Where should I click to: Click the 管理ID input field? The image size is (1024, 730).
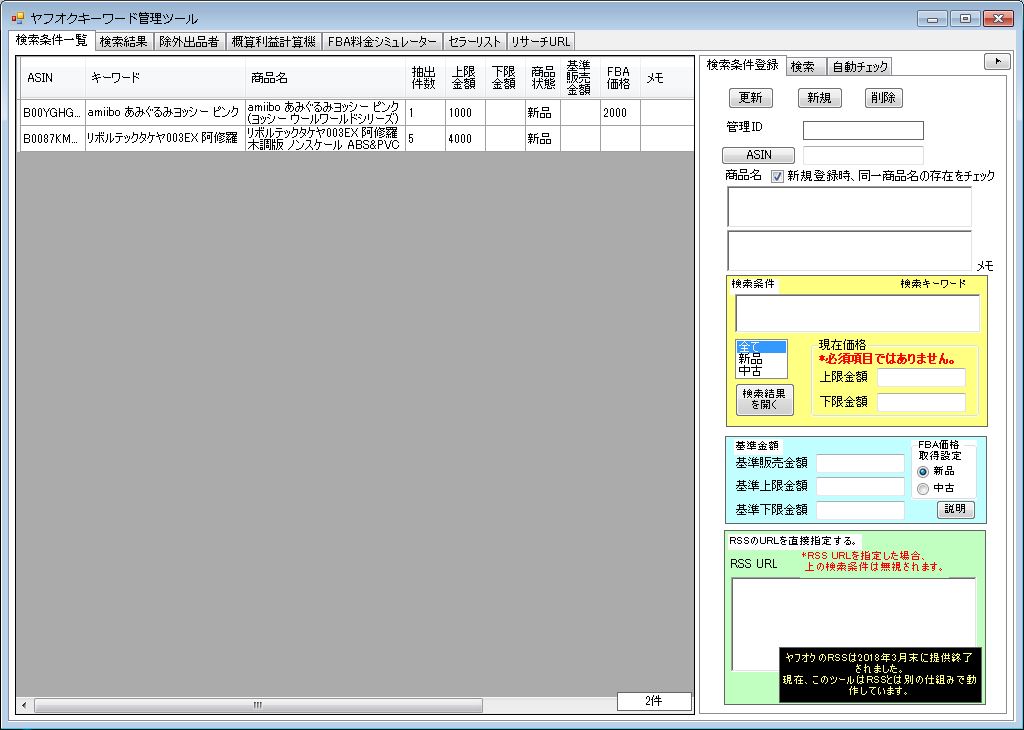click(863, 131)
